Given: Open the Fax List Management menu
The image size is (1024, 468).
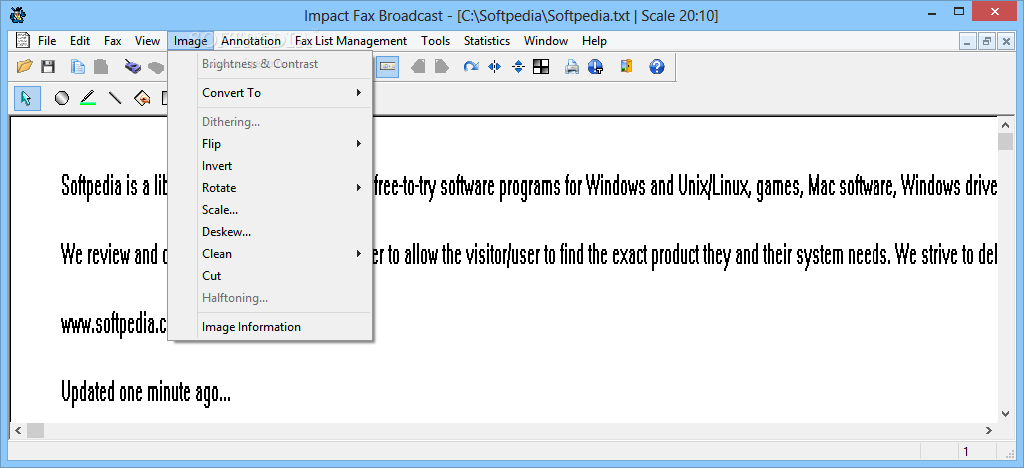Looking at the screenshot, I should click(x=351, y=40).
